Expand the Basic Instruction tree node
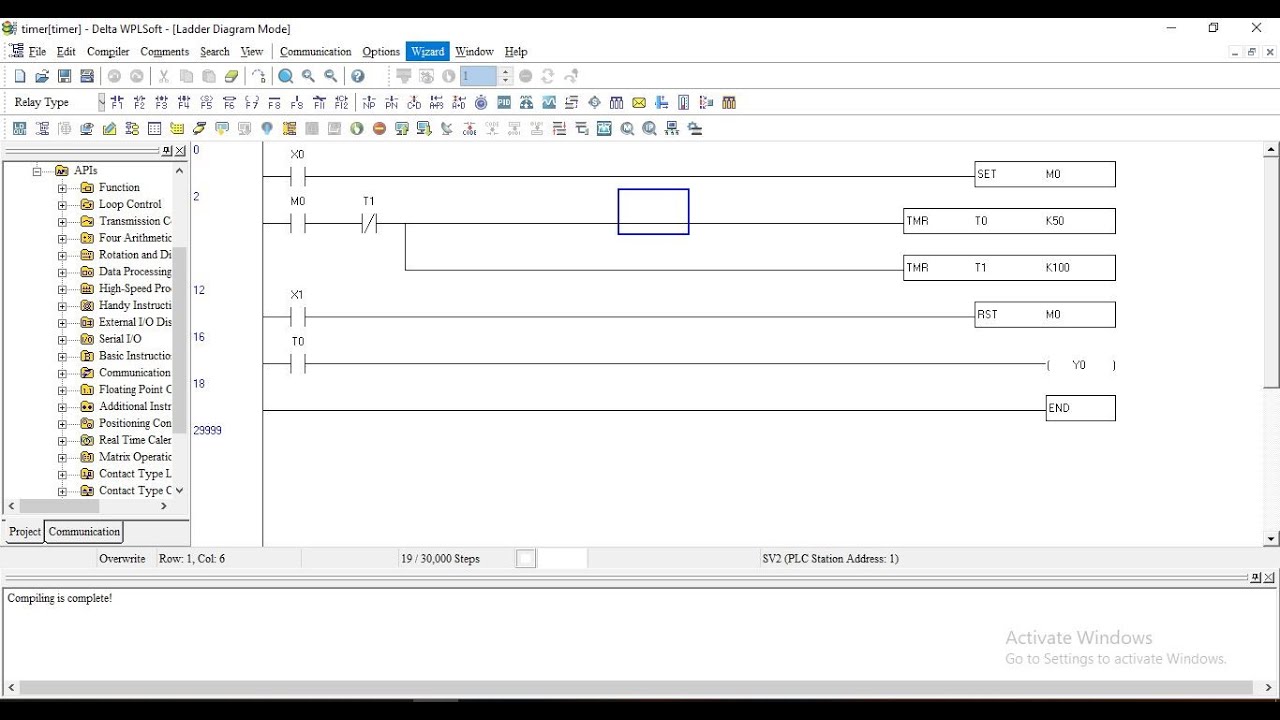Image resolution: width=1280 pixels, height=720 pixels. [62, 356]
